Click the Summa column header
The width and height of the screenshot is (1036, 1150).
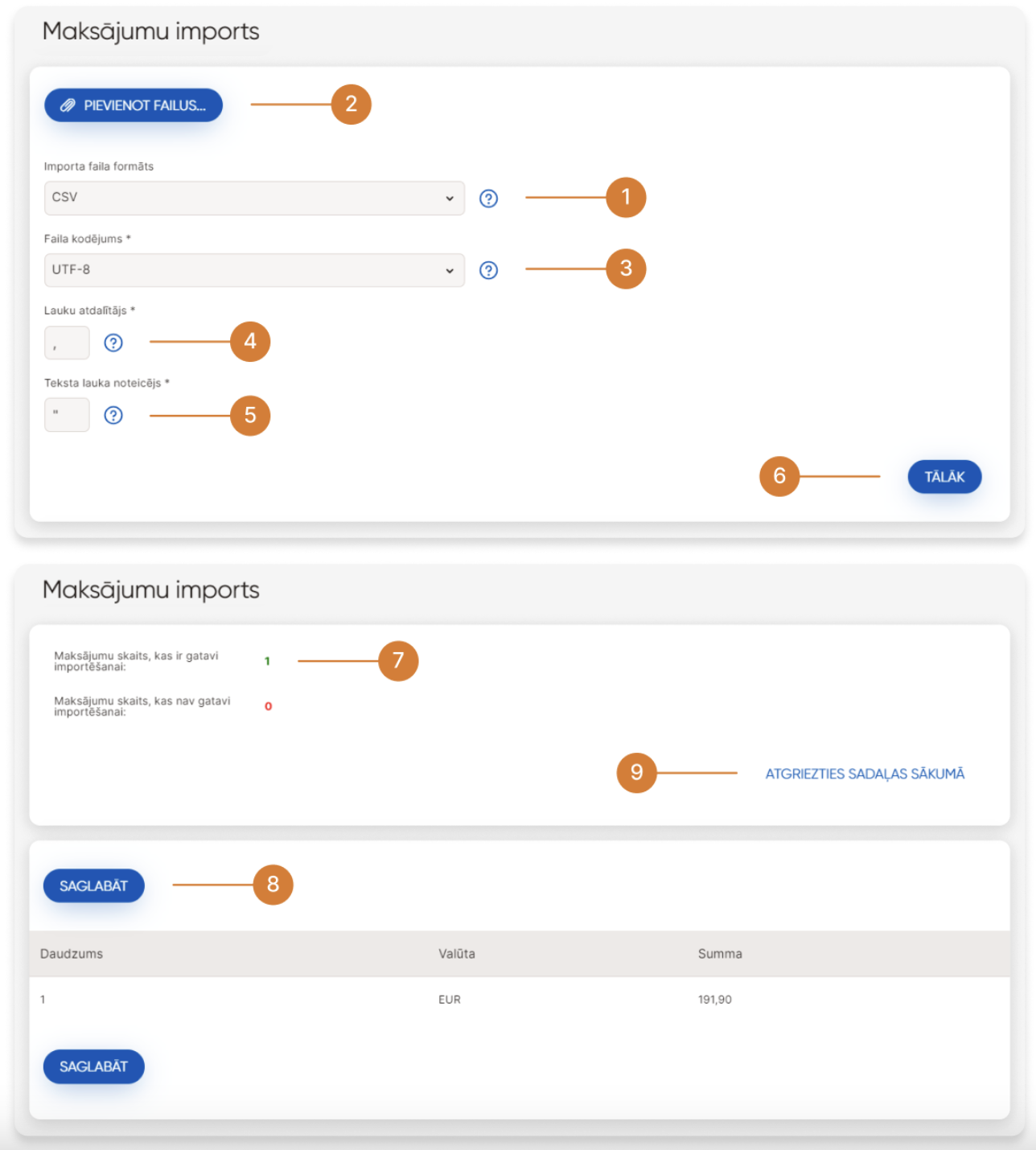[x=720, y=954]
